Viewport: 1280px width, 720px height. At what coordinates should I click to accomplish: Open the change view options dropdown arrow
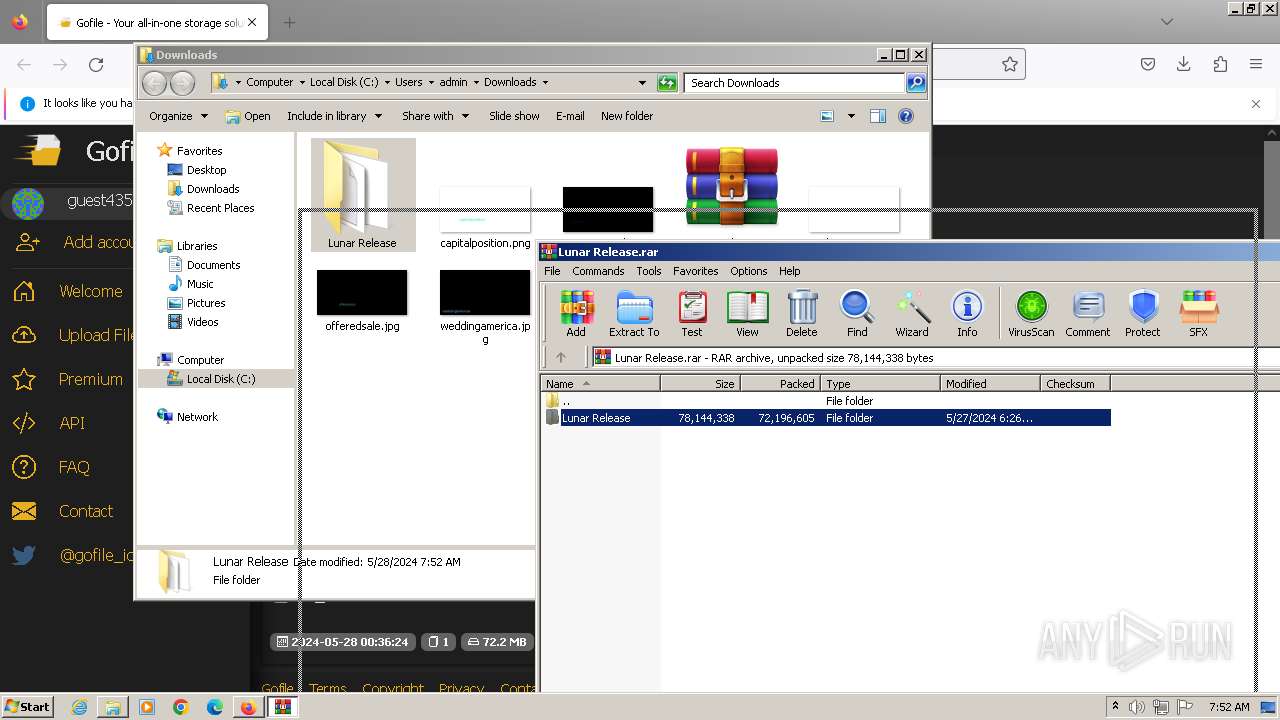(x=851, y=116)
